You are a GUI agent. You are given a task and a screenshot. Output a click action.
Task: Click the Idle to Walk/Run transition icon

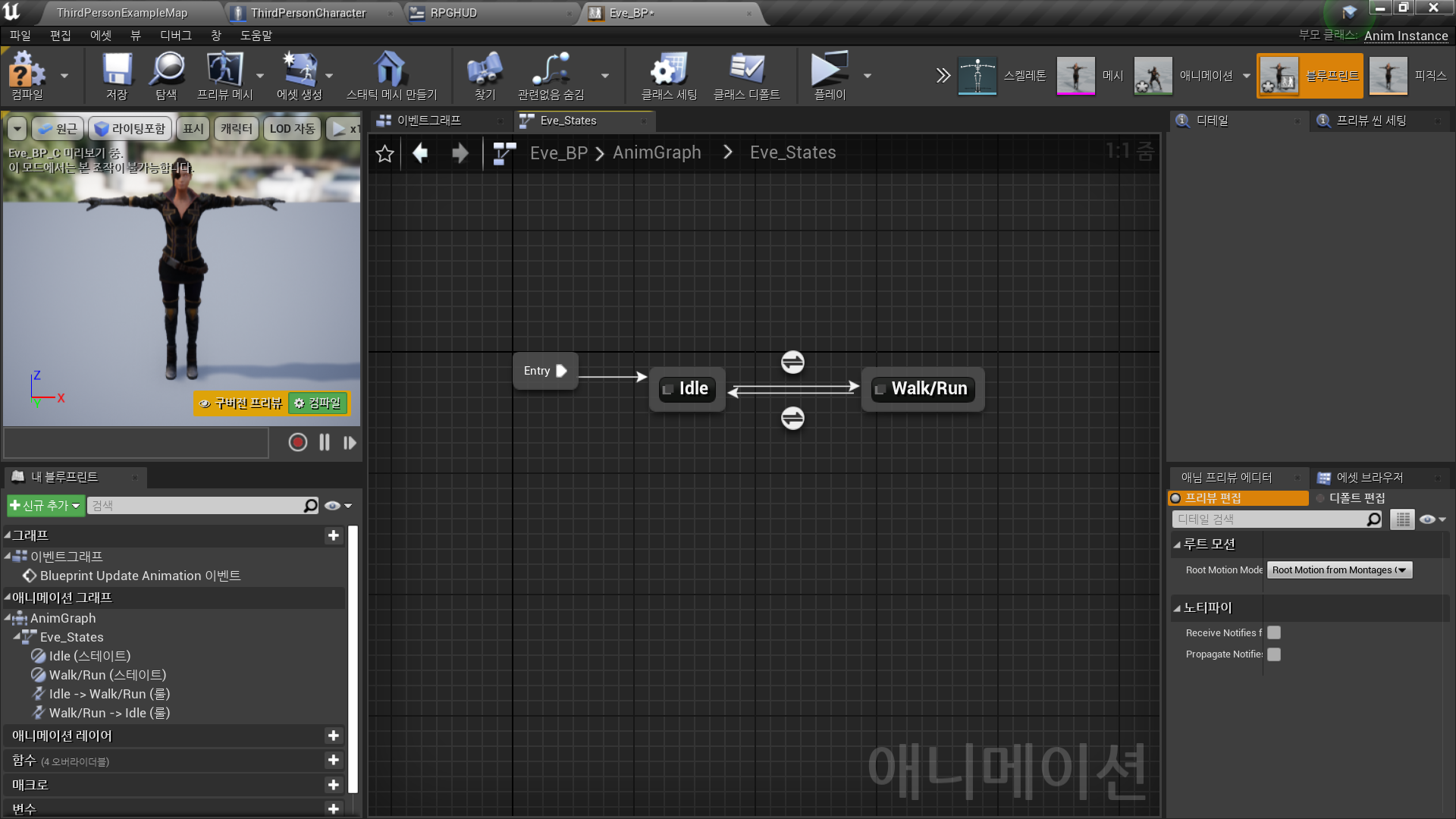click(x=792, y=362)
